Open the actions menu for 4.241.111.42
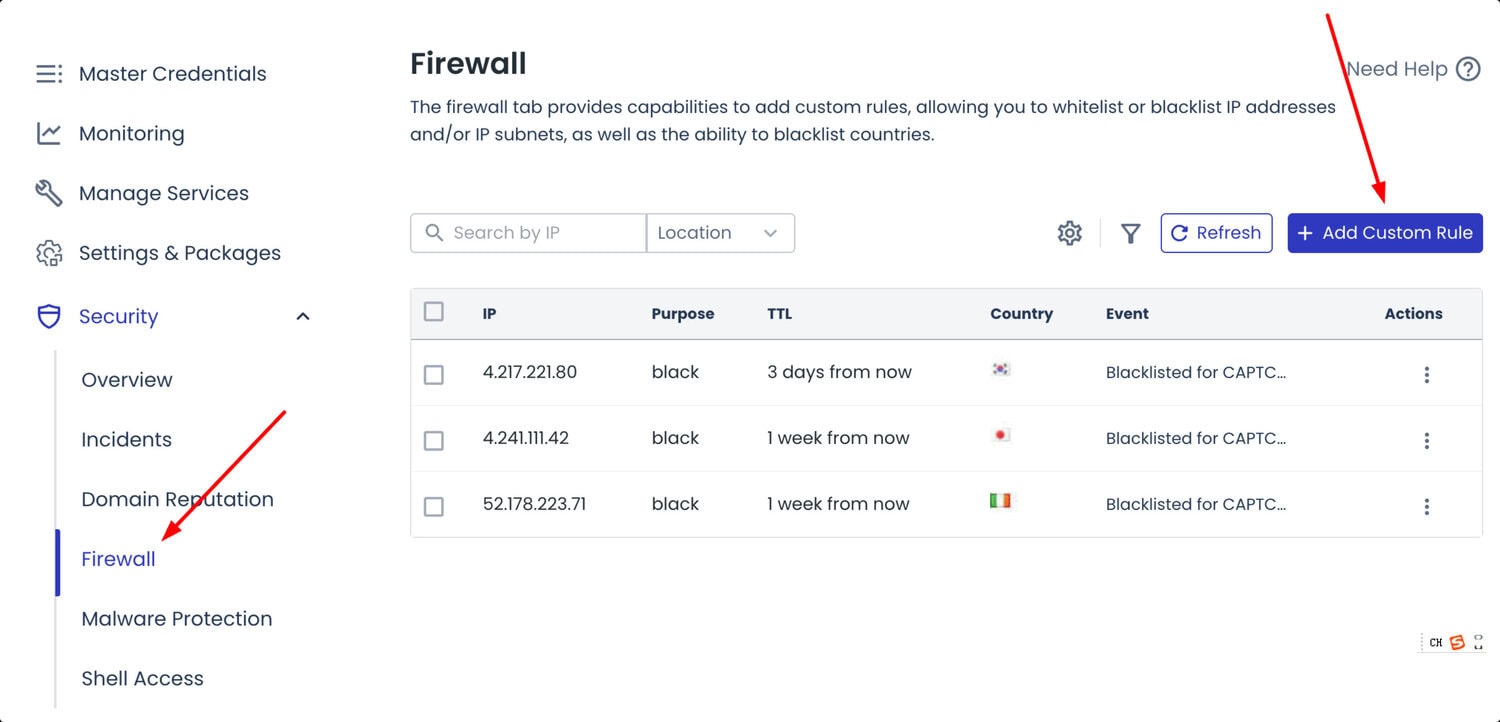Viewport: 1500px width, 722px height. pyautogui.click(x=1427, y=440)
